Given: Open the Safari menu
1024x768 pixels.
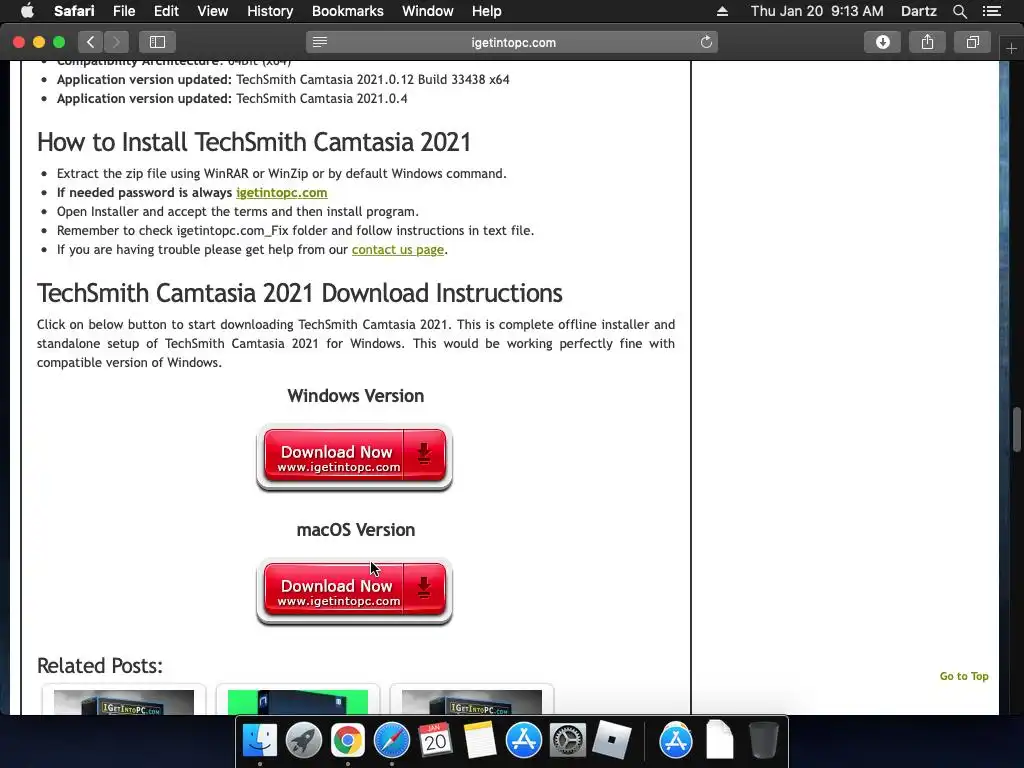Looking at the screenshot, I should click(74, 11).
